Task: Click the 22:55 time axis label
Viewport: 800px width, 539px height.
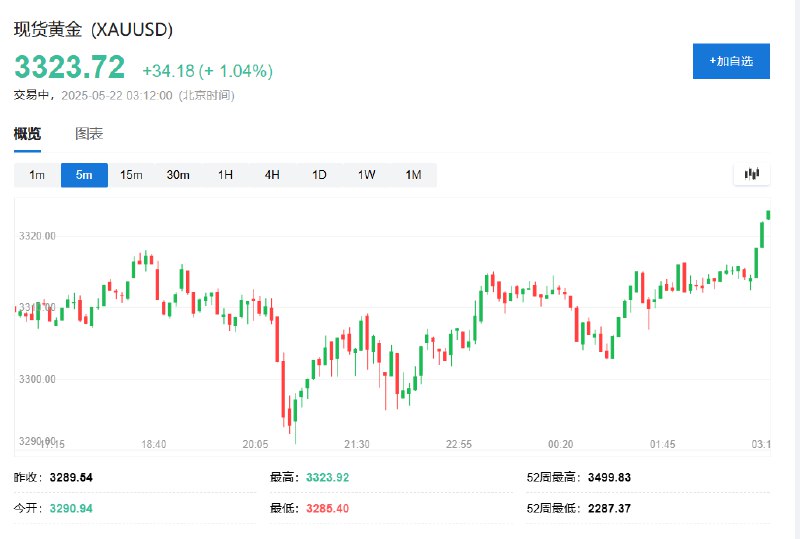Action: 459,444
